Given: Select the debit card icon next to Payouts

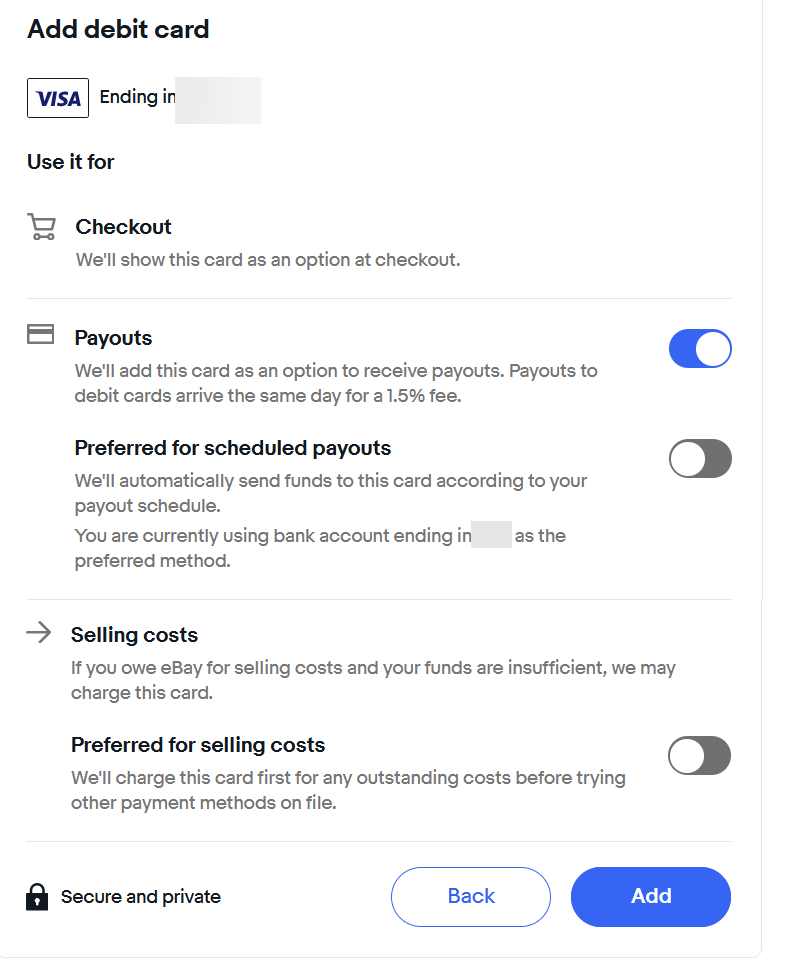Looking at the screenshot, I should tap(40, 334).
